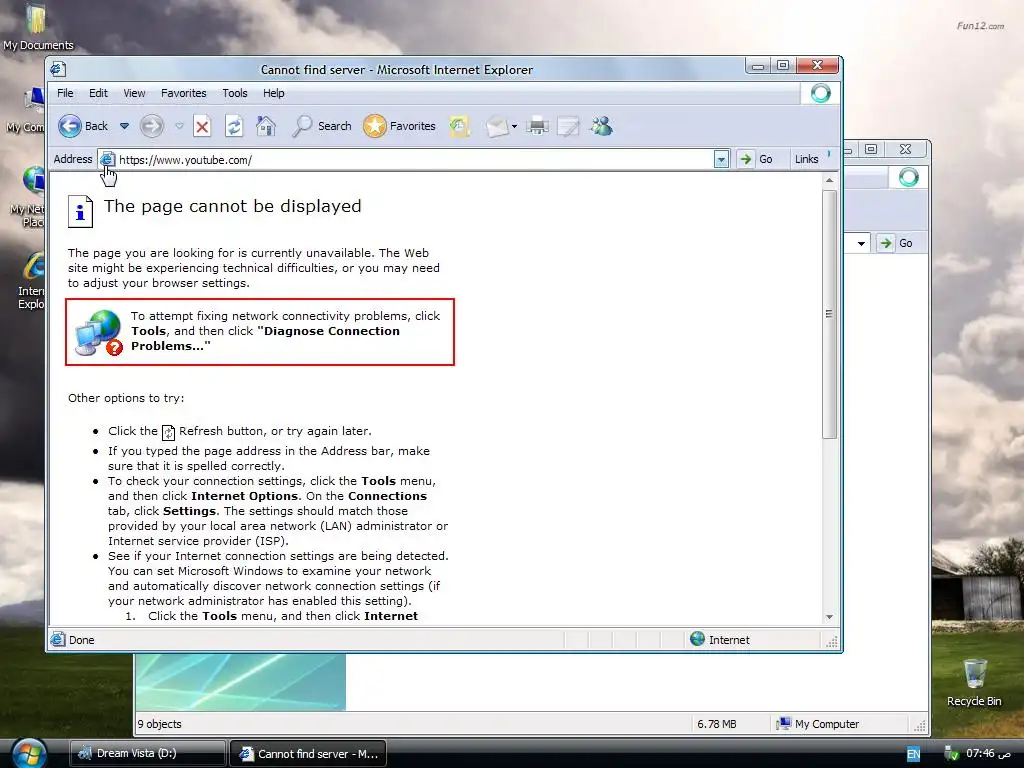The image size is (1024, 768).
Task: Open the File menu
Action: tap(65, 93)
